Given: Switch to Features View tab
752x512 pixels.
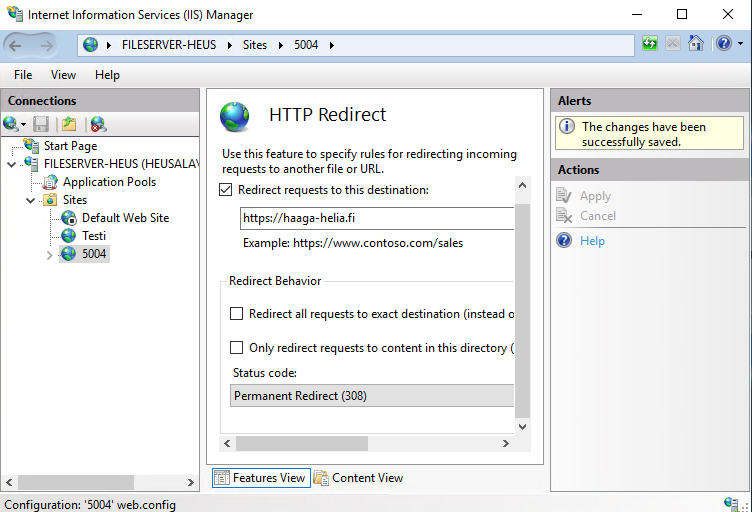Looking at the screenshot, I should (x=261, y=478).
